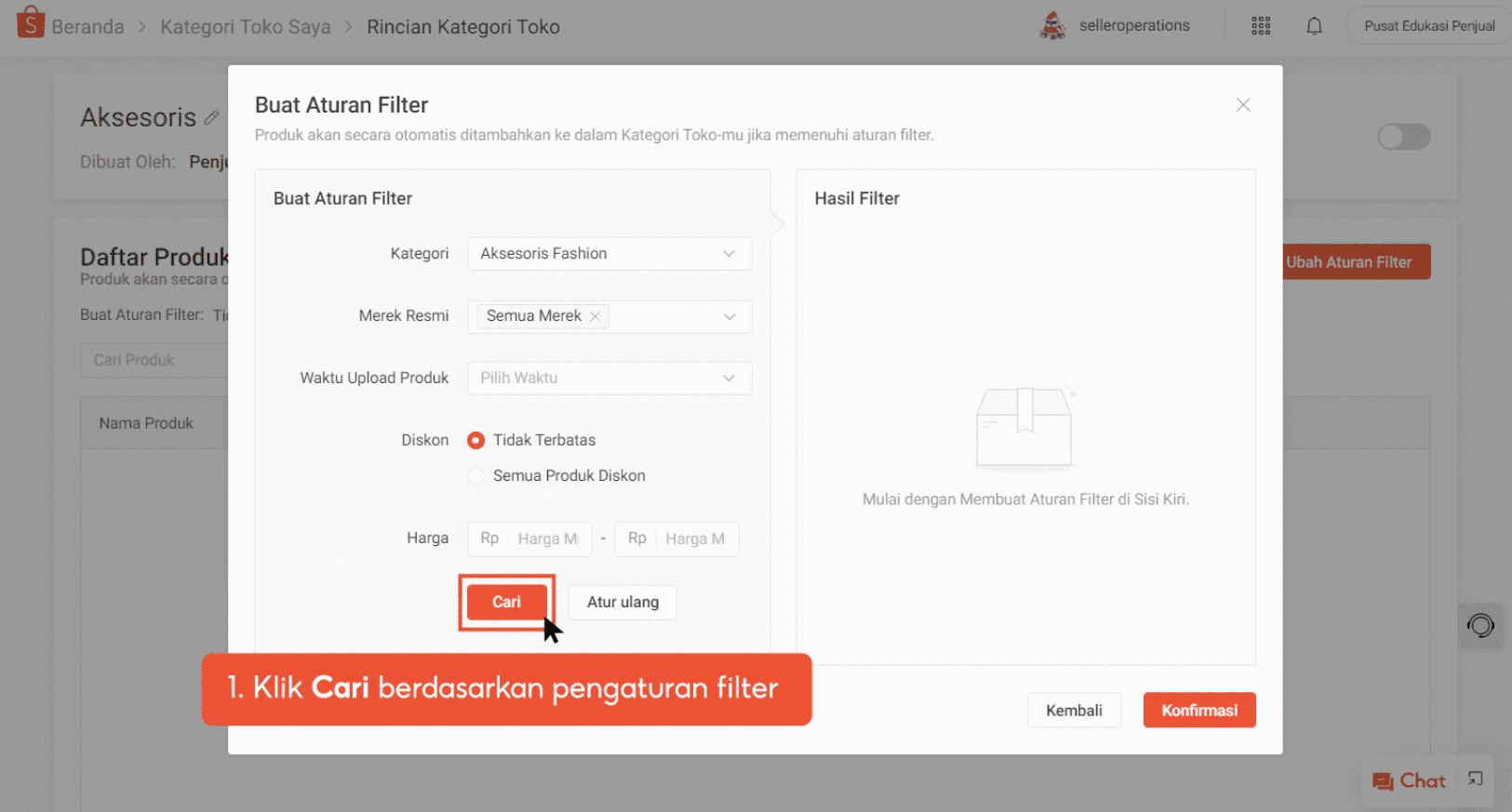Click the Rincian Kategori Toko breadcrumb
Screen dimensions: 1512x812
tap(463, 26)
